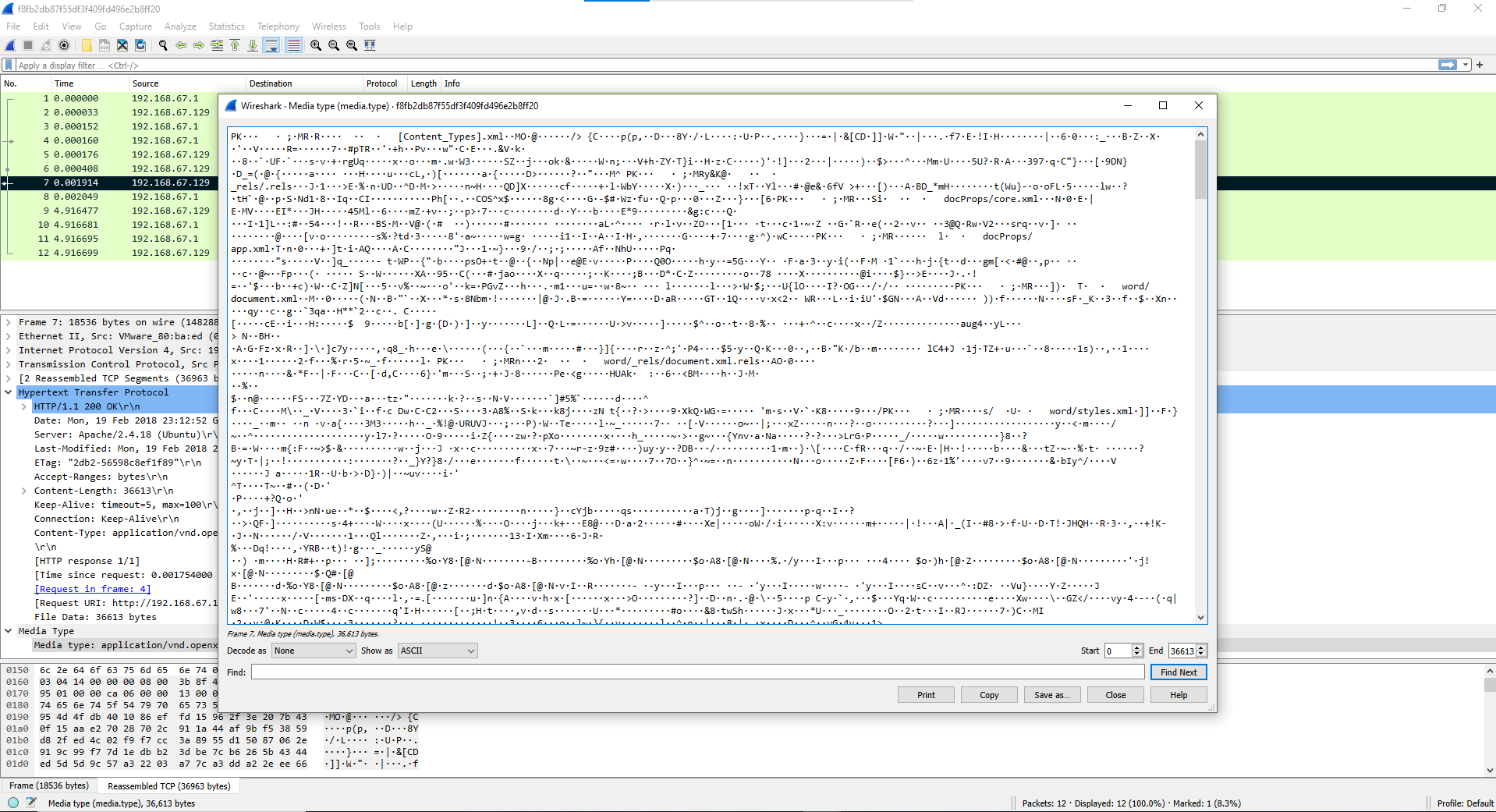The image size is (1496, 812).
Task: Follow the Request in frame: 4 link
Action: (x=92, y=589)
